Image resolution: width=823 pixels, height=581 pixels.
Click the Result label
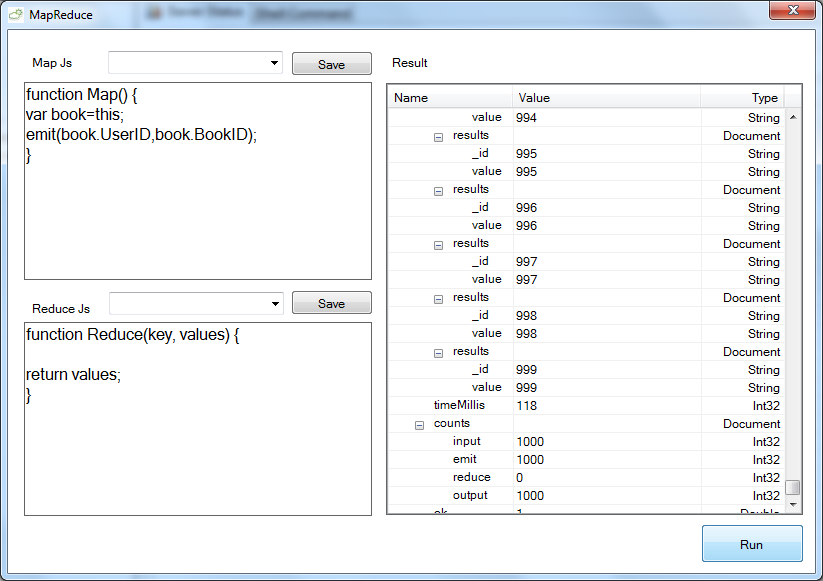pos(409,63)
